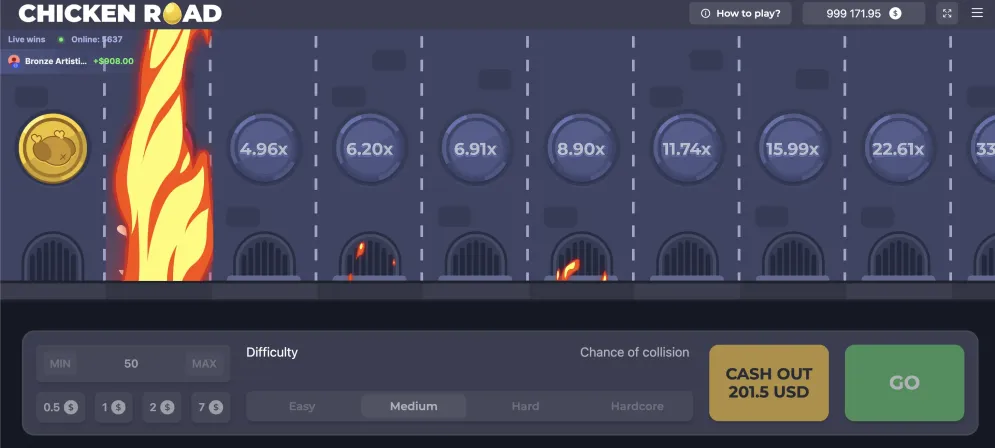Image resolution: width=995 pixels, height=448 pixels.
Task: Select the 22.61x multiplier manhole
Action: (899, 149)
